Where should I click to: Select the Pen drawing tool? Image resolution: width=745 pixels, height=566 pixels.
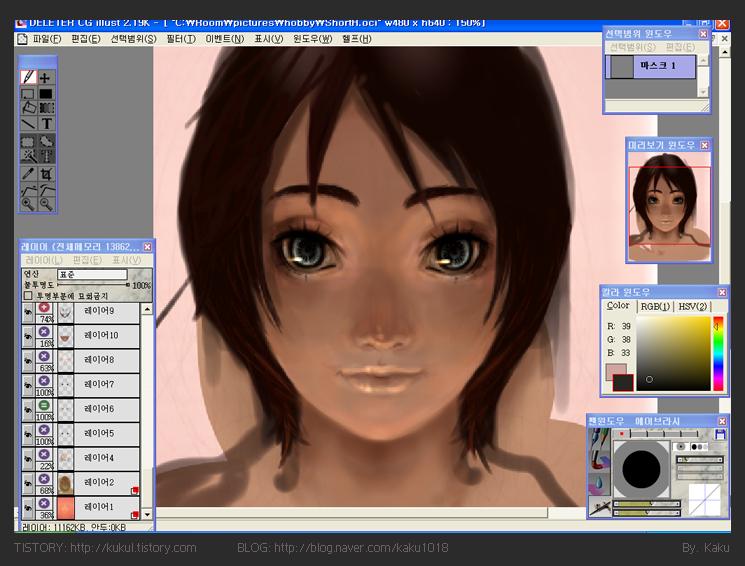click(29, 77)
